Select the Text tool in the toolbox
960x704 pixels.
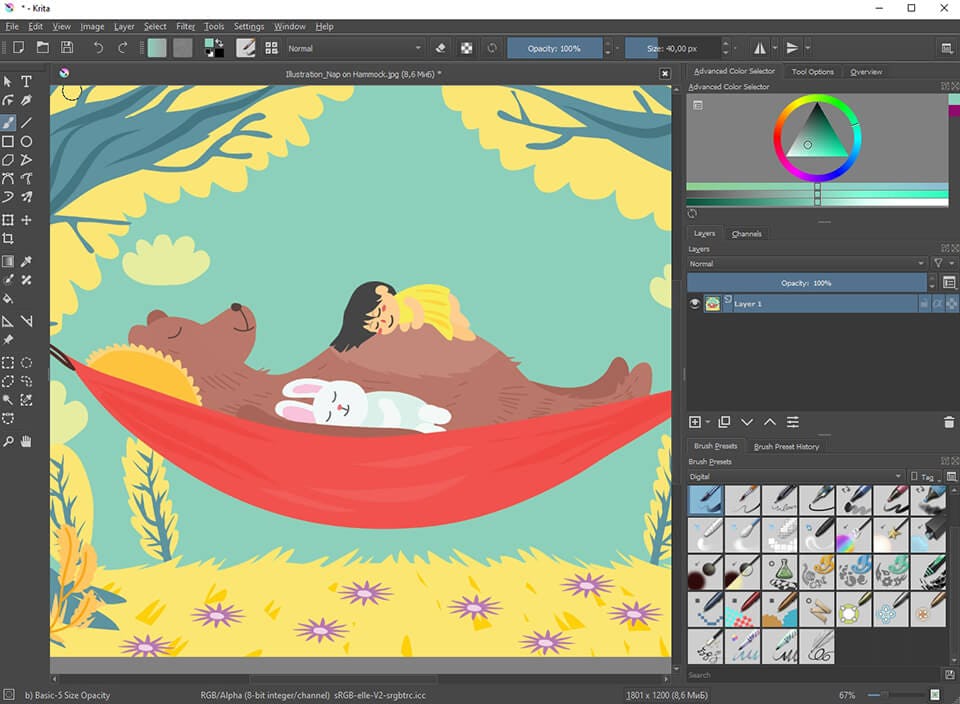point(27,82)
